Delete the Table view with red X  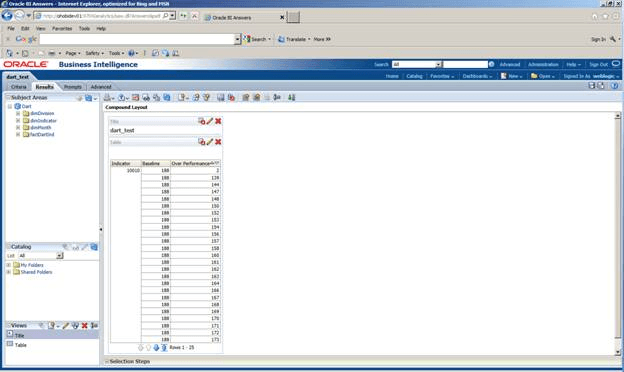[218, 142]
